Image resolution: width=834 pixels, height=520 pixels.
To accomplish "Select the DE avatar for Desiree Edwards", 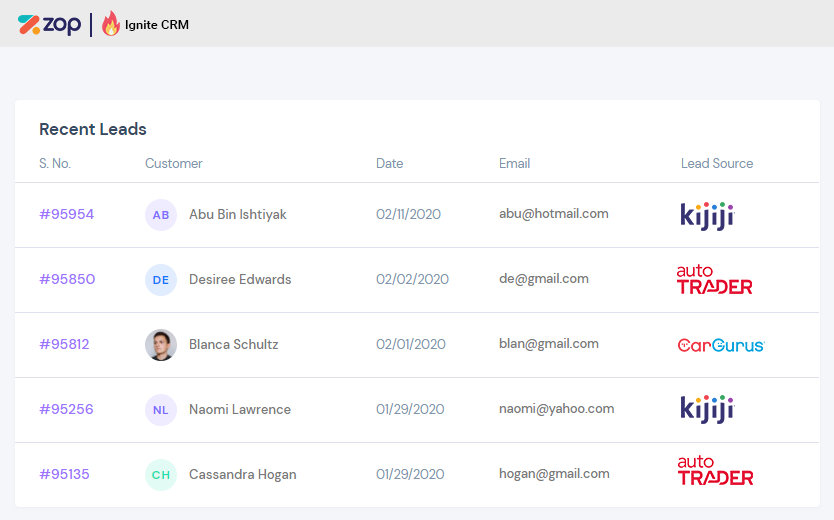I will pyautogui.click(x=161, y=280).
